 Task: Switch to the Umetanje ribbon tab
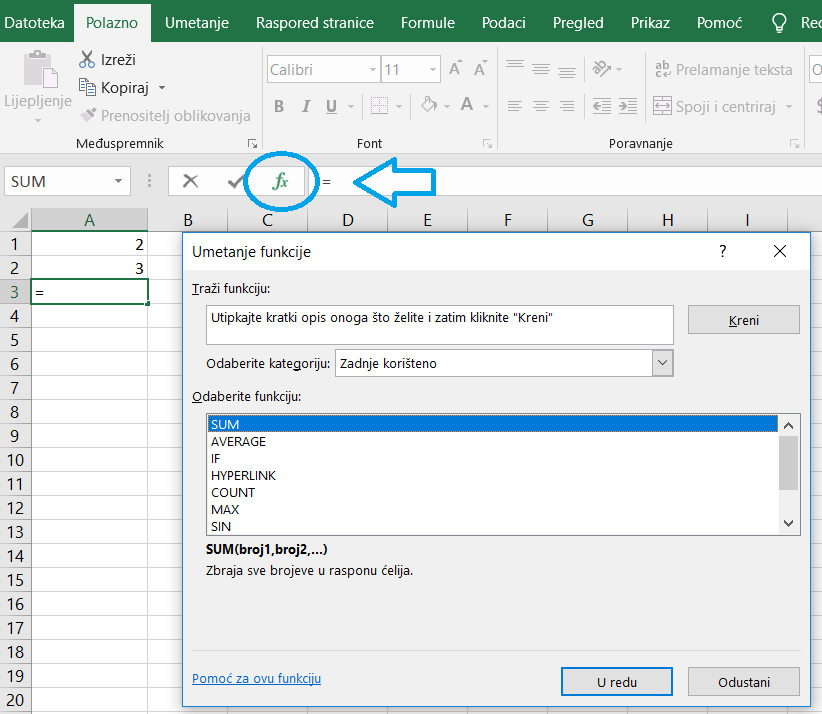[x=197, y=22]
